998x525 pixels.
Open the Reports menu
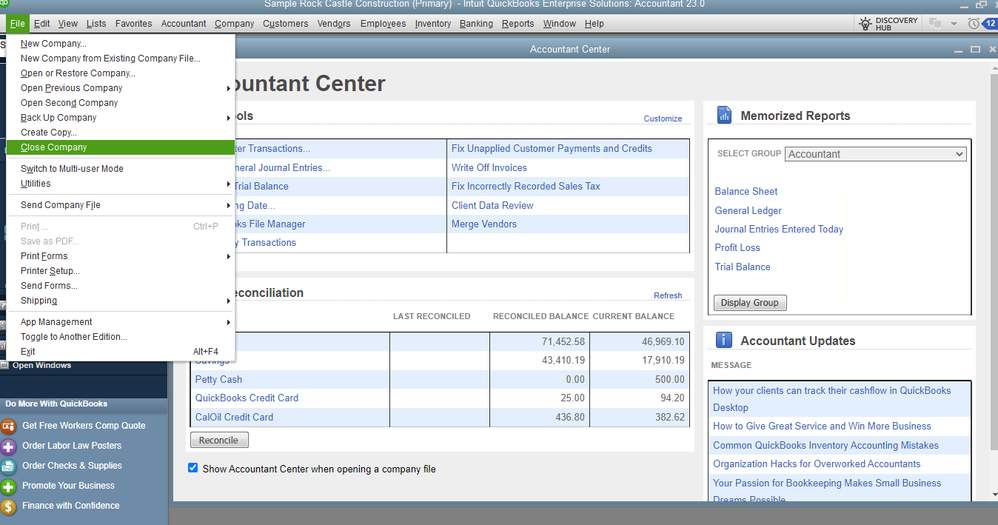pyautogui.click(x=518, y=24)
